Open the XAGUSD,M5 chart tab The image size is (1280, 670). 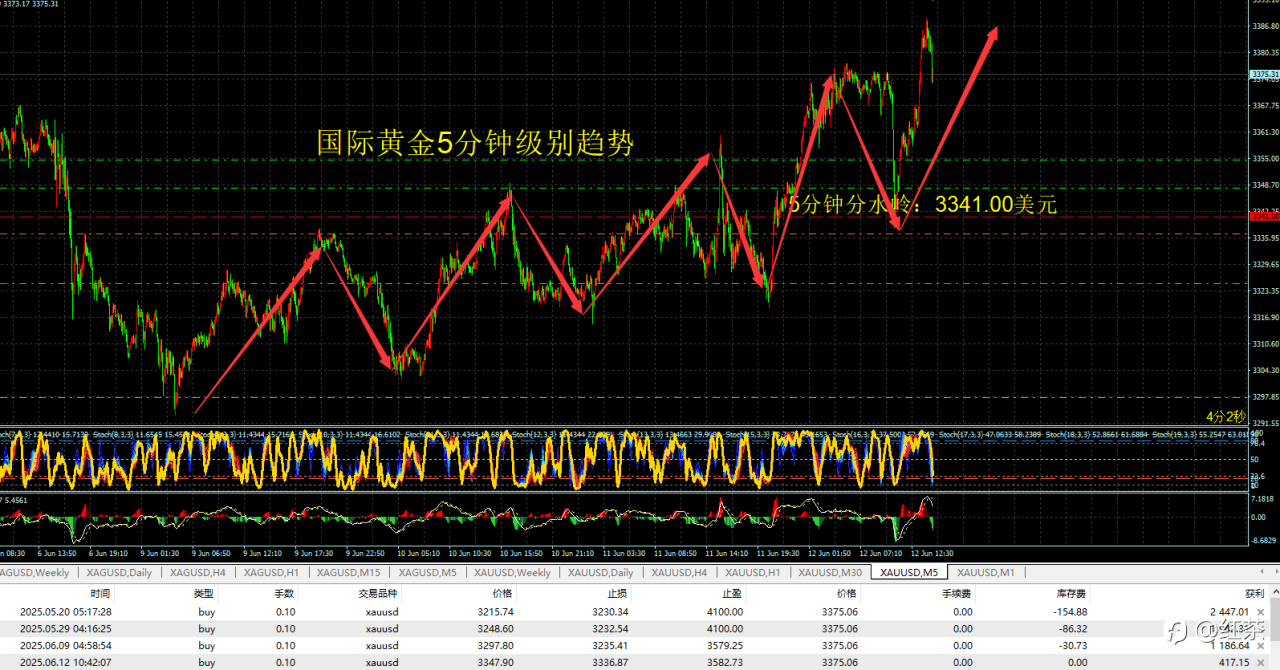click(427, 573)
